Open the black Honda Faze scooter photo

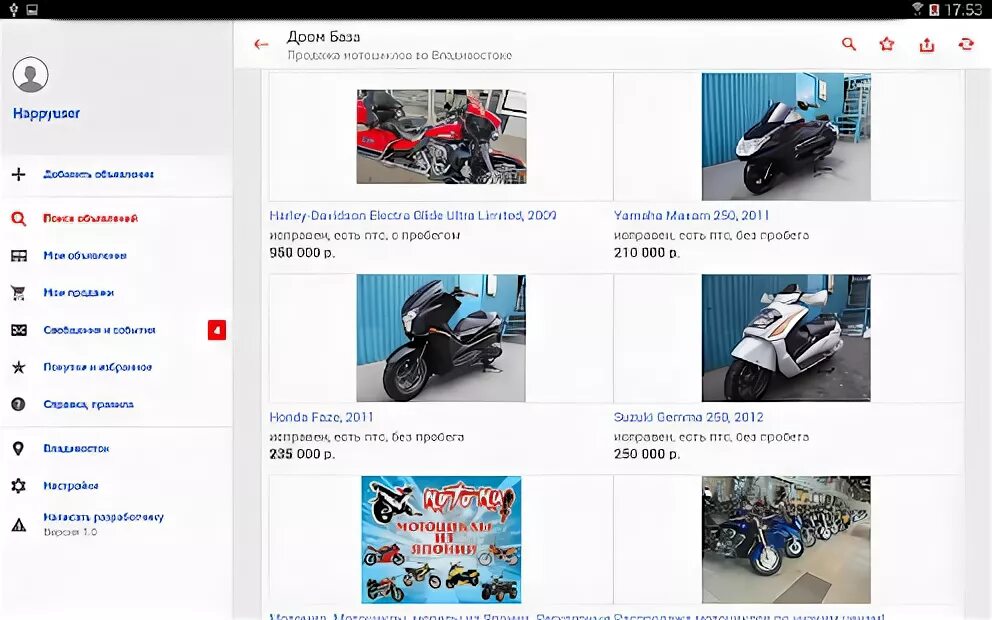pos(441,338)
